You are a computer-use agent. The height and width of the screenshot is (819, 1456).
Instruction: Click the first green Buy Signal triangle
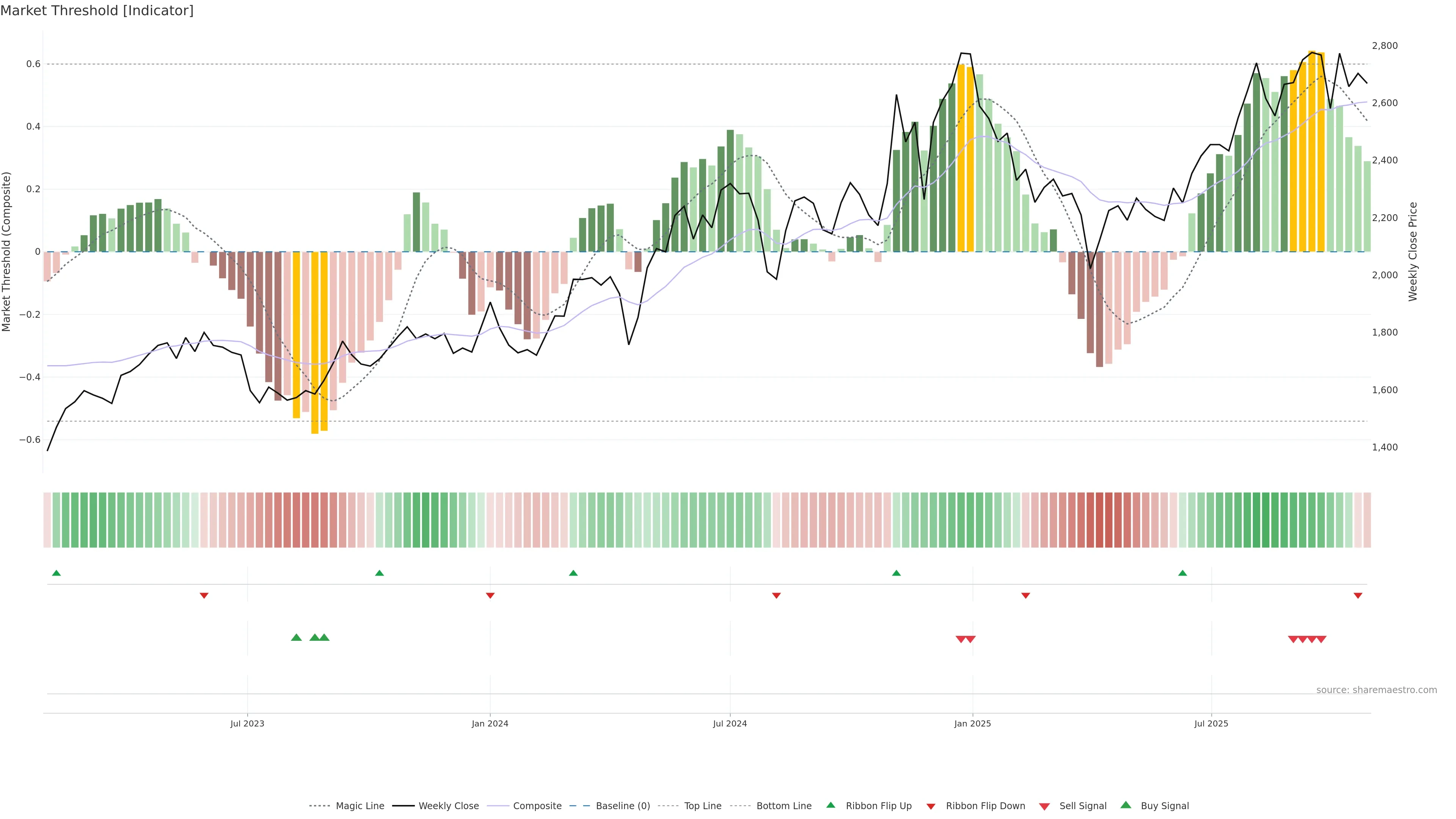[296, 637]
